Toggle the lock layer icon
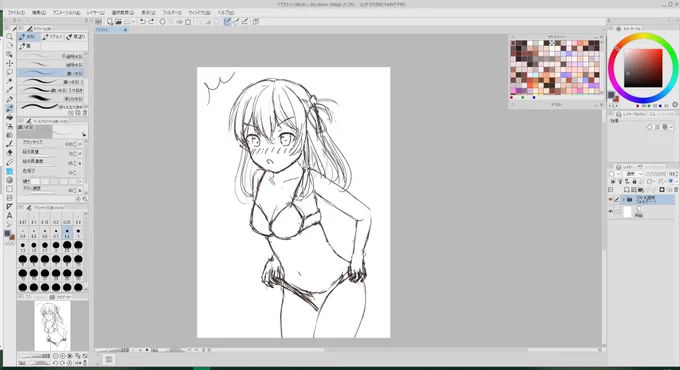Viewport: 680px width, 370px height. click(634, 181)
